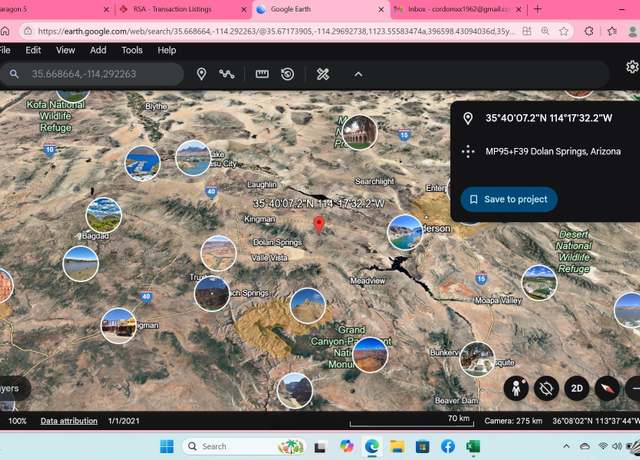The height and width of the screenshot is (460, 640).
Task: Open Facebook from the taskbar
Action: coord(448,446)
